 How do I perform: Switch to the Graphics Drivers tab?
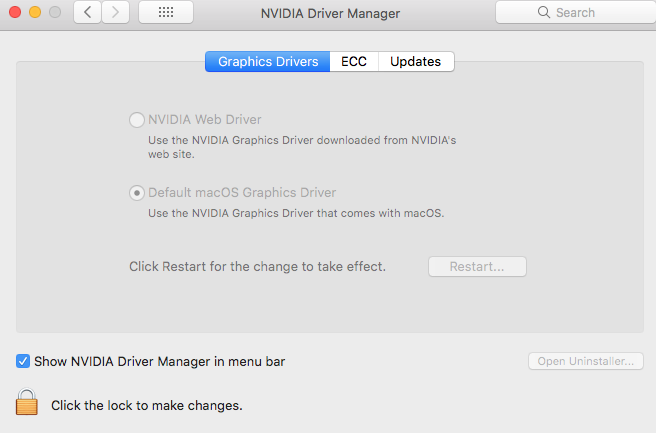pos(268,62)
